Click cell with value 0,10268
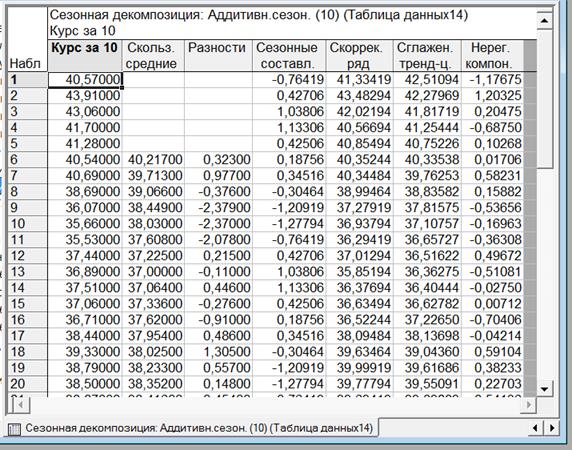572x450 pixels. [492, 144]
